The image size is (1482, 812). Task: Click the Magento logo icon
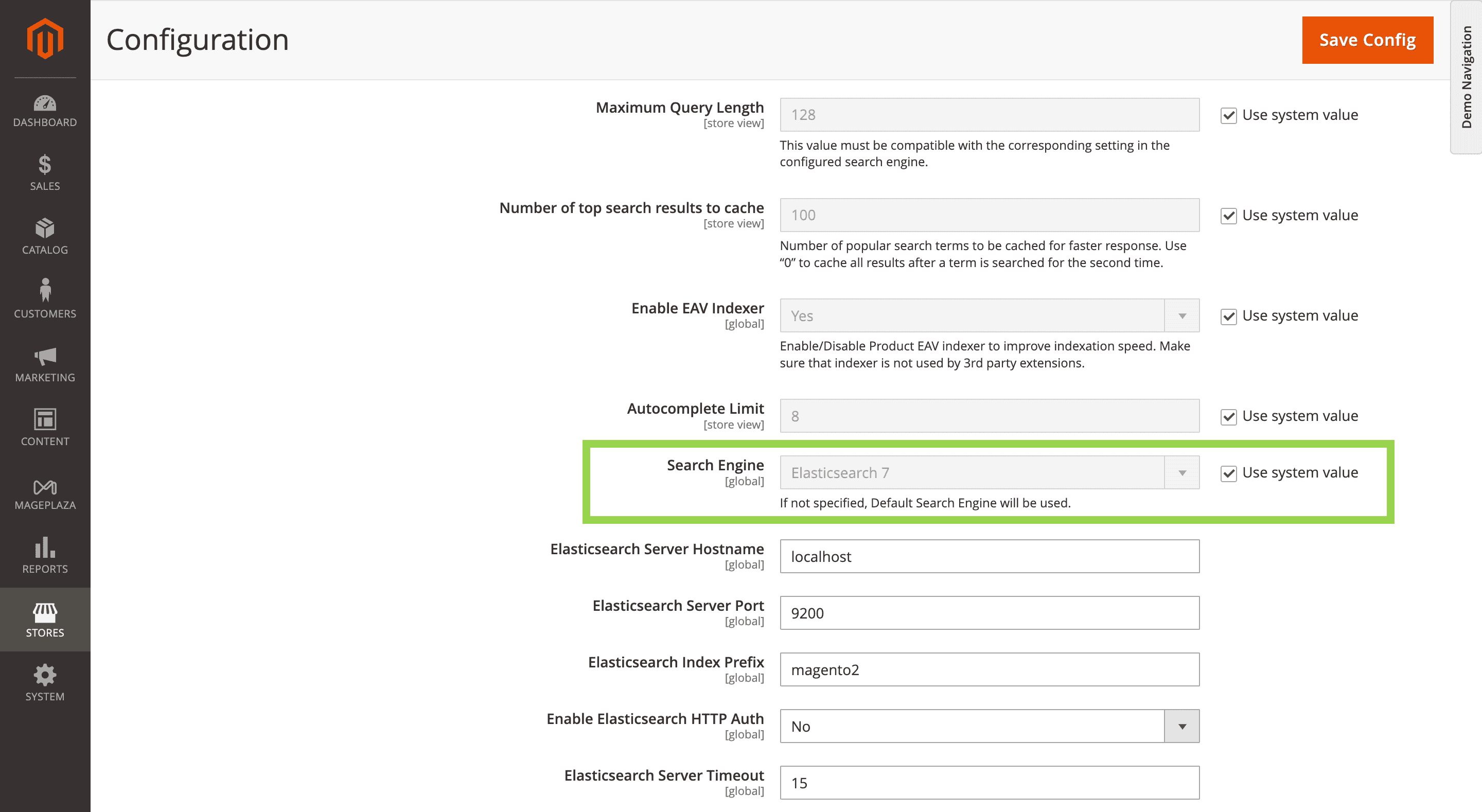(x=45, y=39)
